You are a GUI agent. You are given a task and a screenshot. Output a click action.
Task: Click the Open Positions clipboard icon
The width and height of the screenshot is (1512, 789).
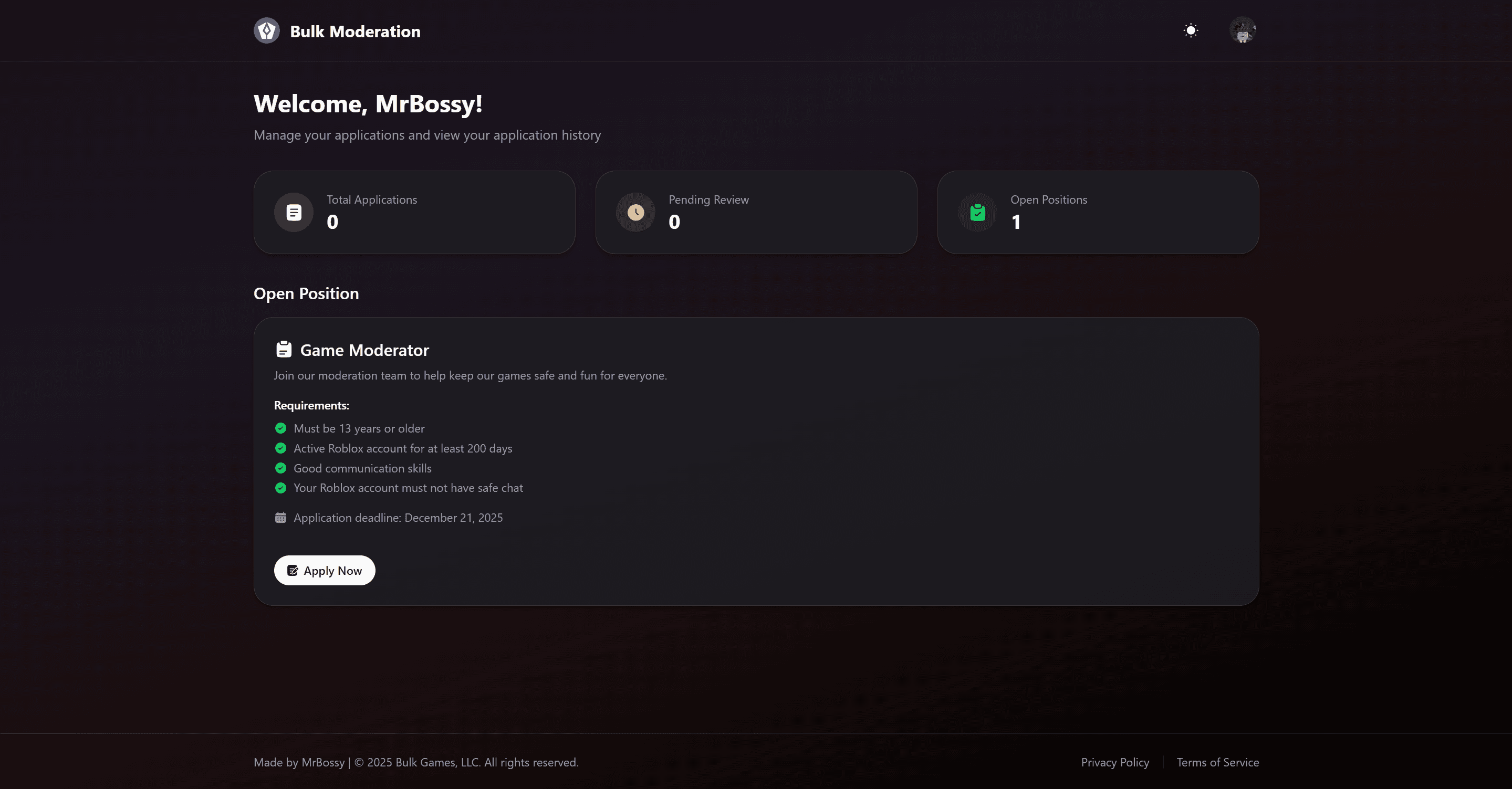977,213
